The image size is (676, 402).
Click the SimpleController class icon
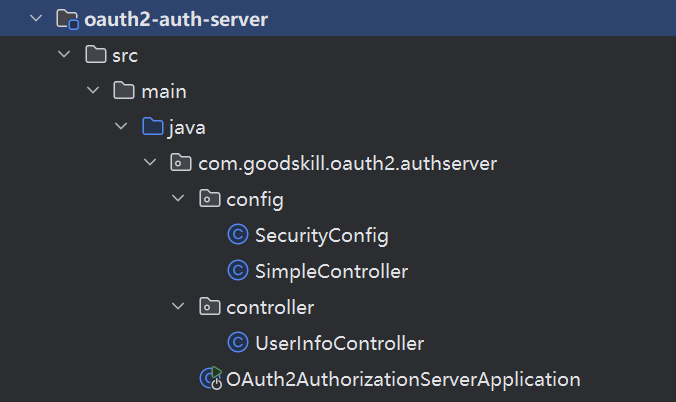pos(238,271)
